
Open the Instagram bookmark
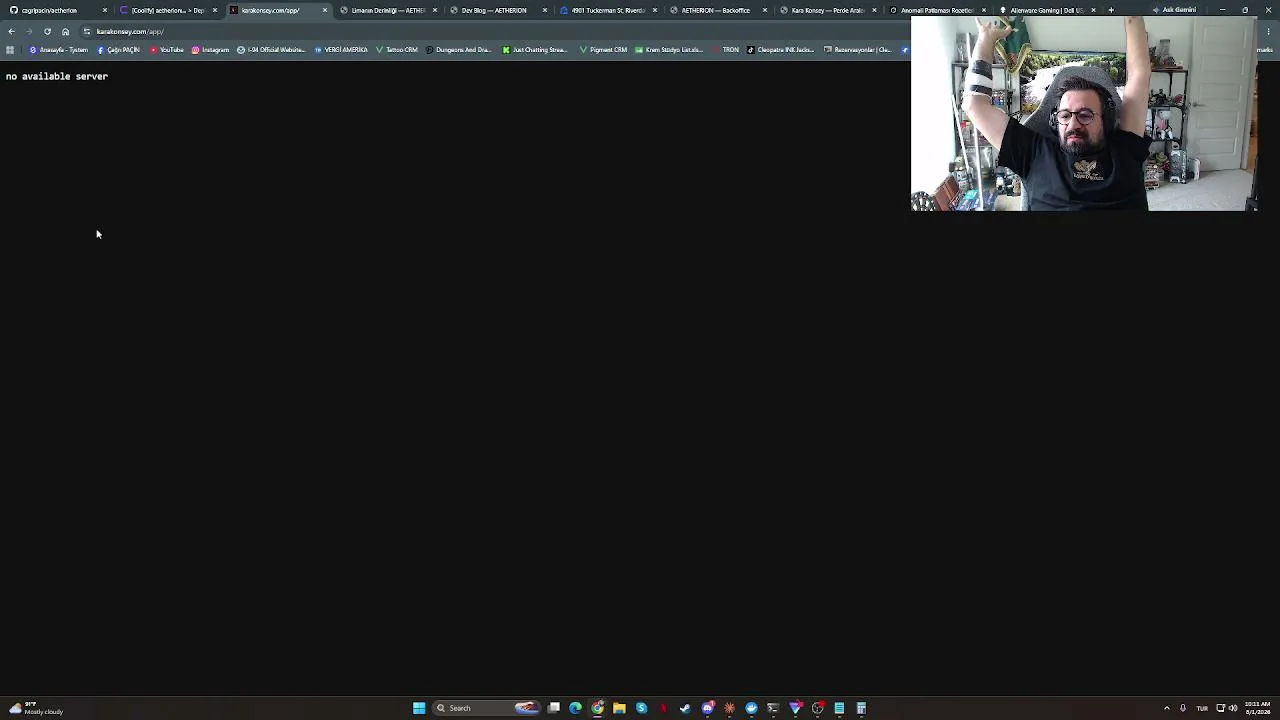210,49
